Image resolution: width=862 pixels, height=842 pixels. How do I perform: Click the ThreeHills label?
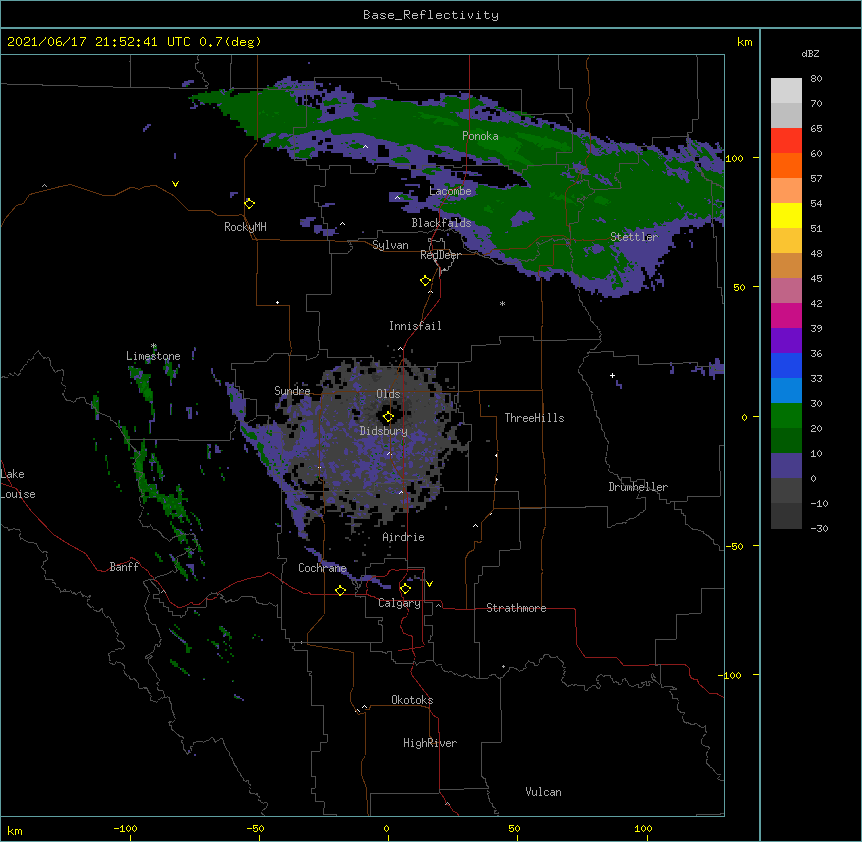pos(534,418)
